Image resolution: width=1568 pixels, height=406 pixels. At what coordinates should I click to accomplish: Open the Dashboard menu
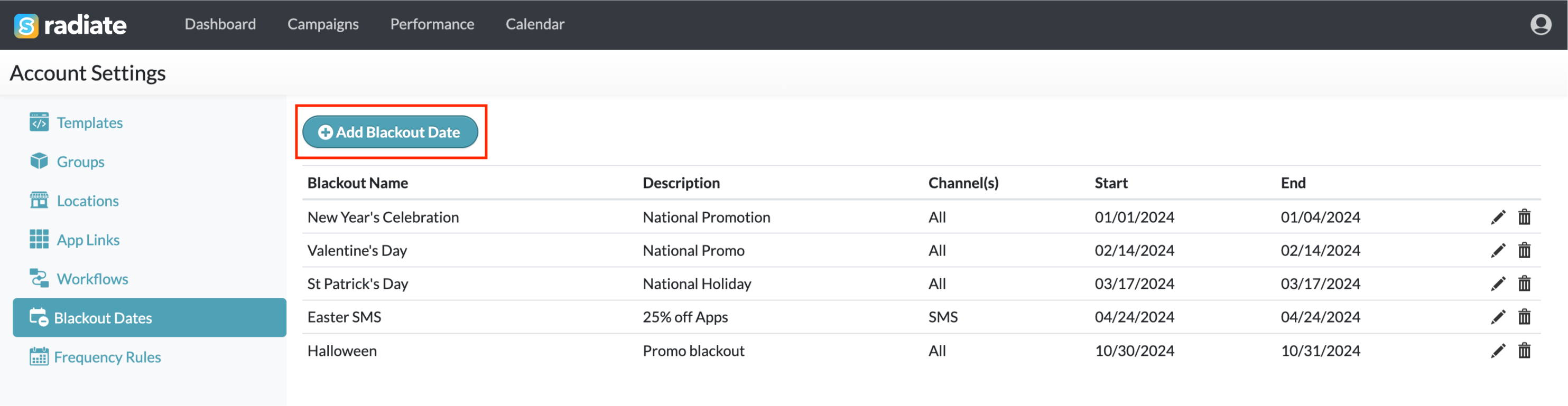[x=220, y=24]
